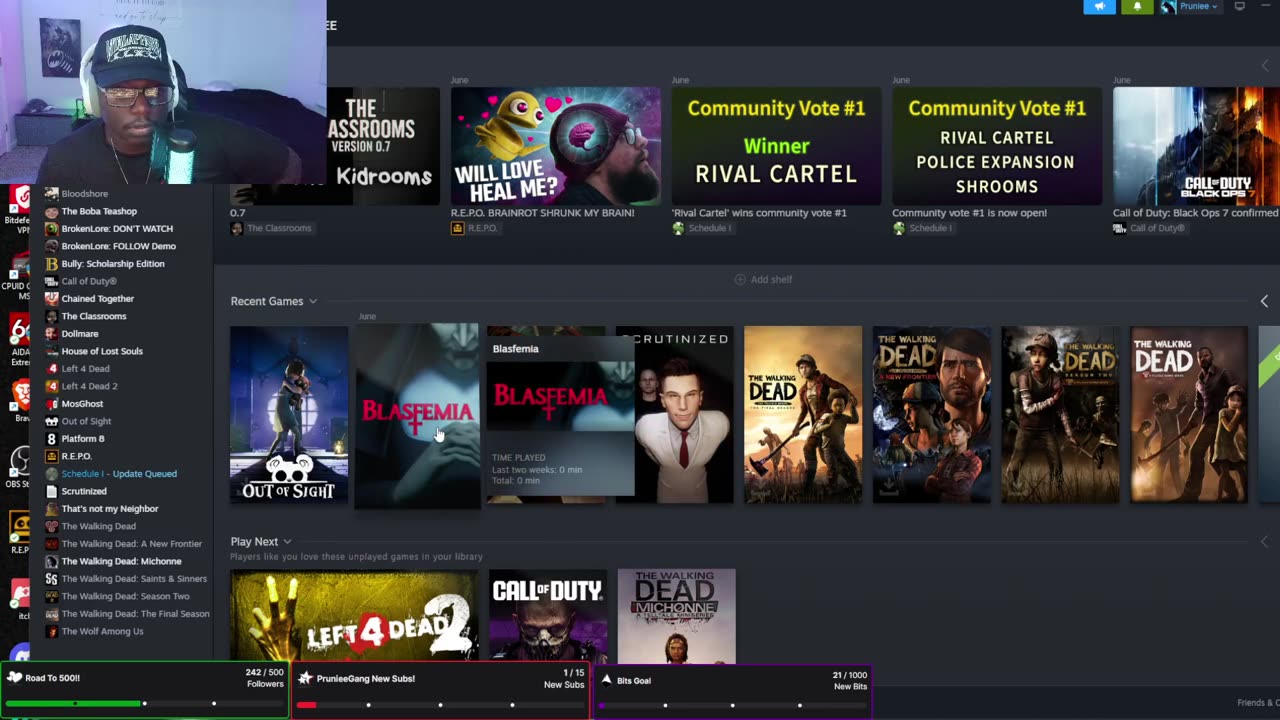
Task: Click The Classrooms source link under news
Action: (x=279, y=228)
